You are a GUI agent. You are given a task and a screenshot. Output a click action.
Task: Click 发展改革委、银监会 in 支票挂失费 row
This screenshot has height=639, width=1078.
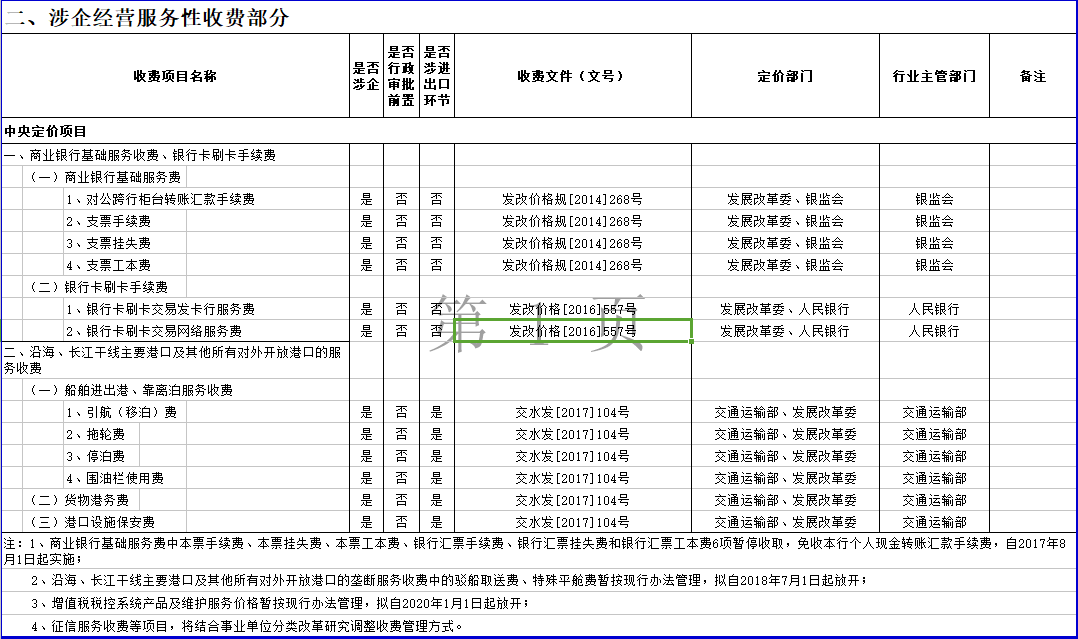tap(785, 243)
